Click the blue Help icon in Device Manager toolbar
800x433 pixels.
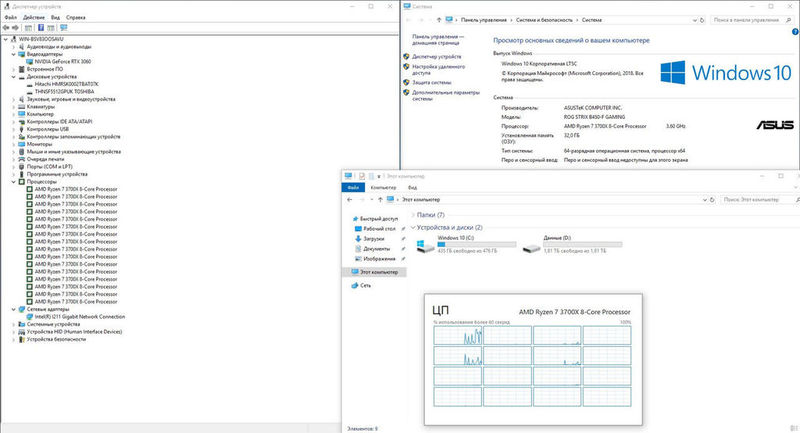41,28
